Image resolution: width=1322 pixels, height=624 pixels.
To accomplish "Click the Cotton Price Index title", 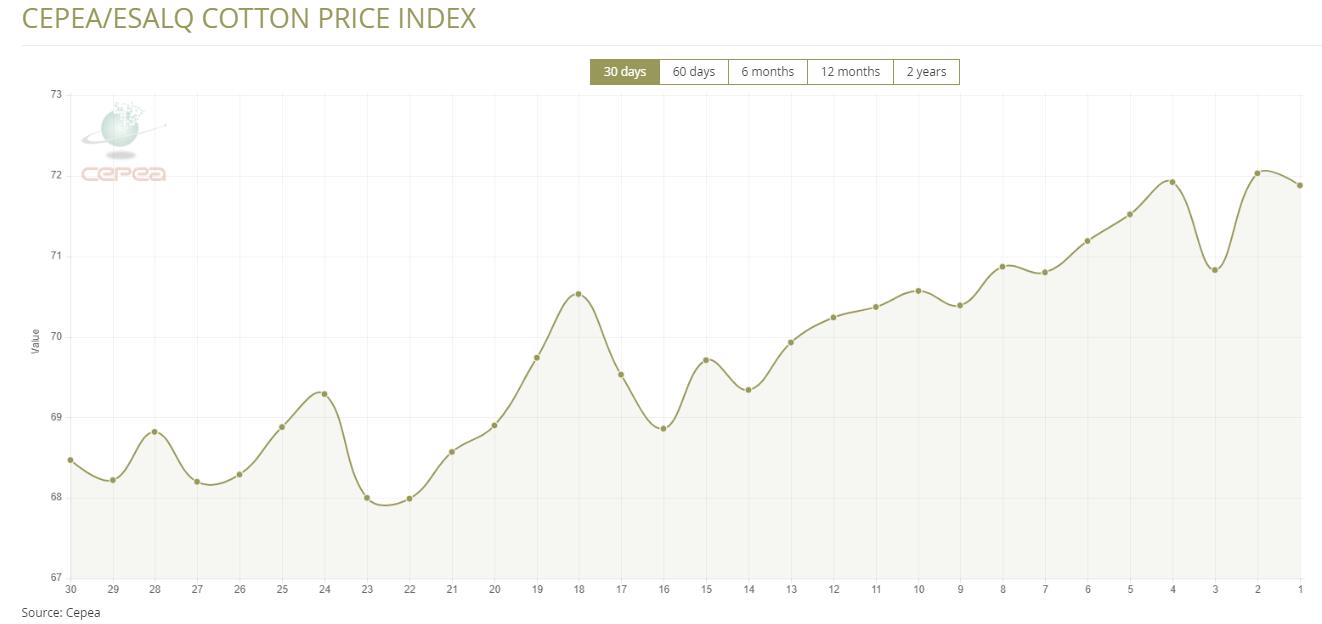I will (249, 19).
